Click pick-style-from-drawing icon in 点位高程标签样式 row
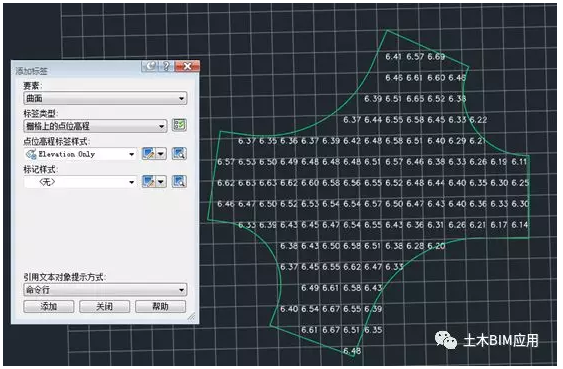This screenshot has width=563, height=369. pyautogui.click(x=179, y=154)
